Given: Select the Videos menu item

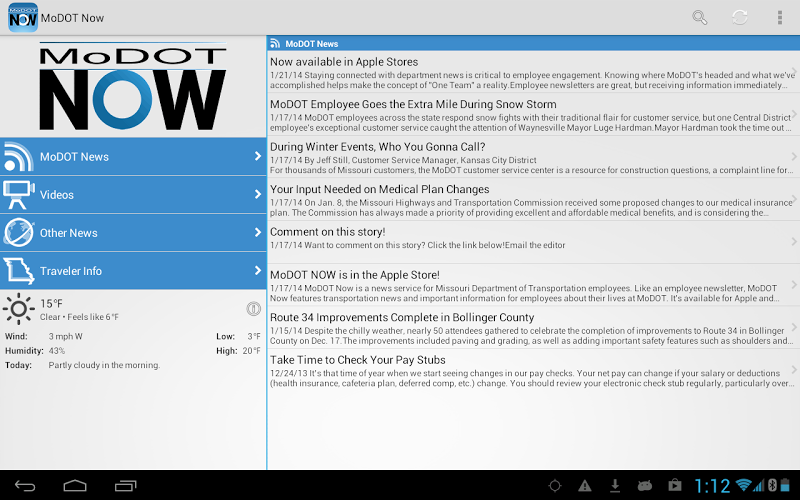Looking at the screenshot, I should (x=133, y=194).
